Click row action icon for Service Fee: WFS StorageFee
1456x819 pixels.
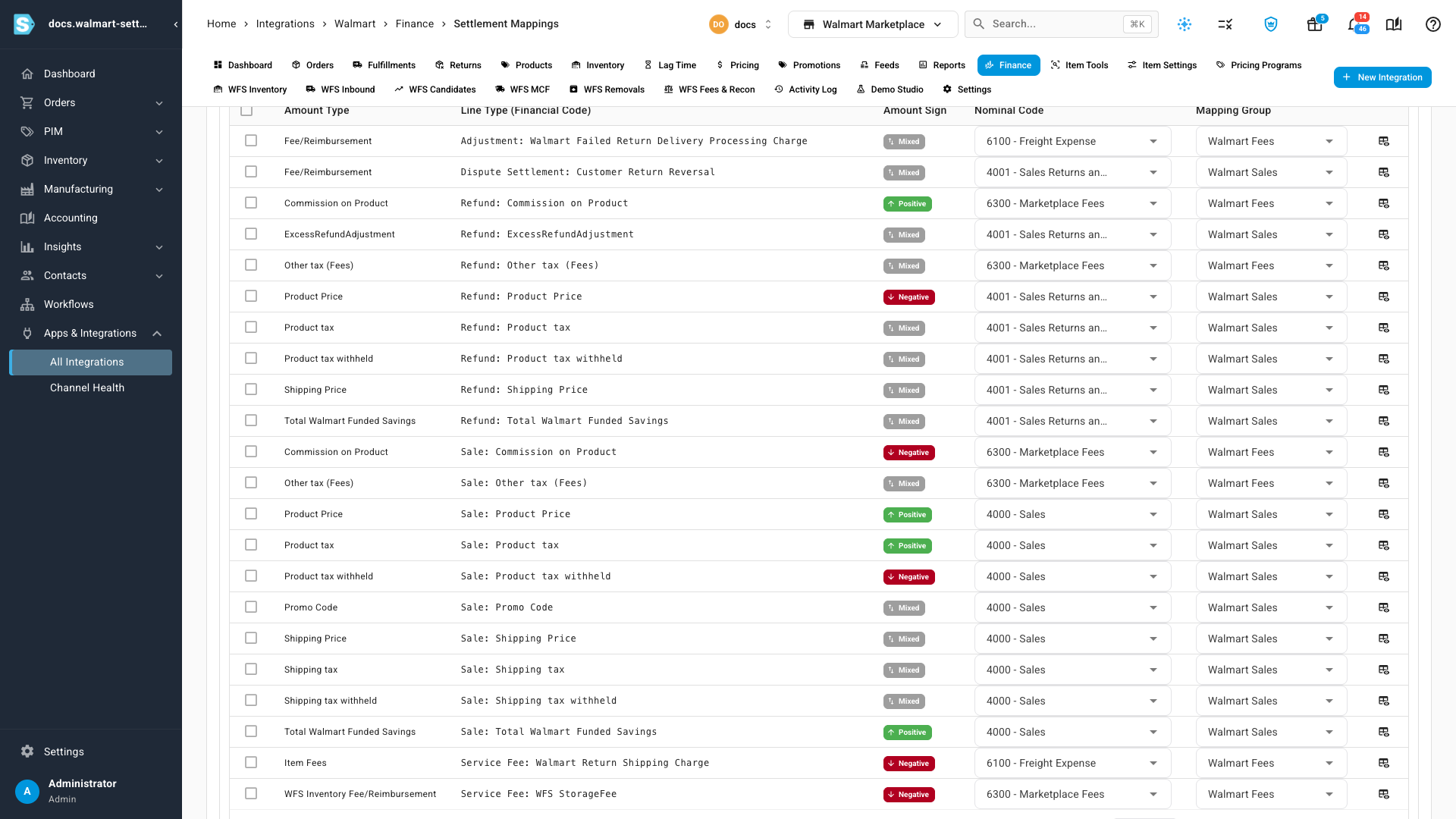click(x=1384, y=794)
